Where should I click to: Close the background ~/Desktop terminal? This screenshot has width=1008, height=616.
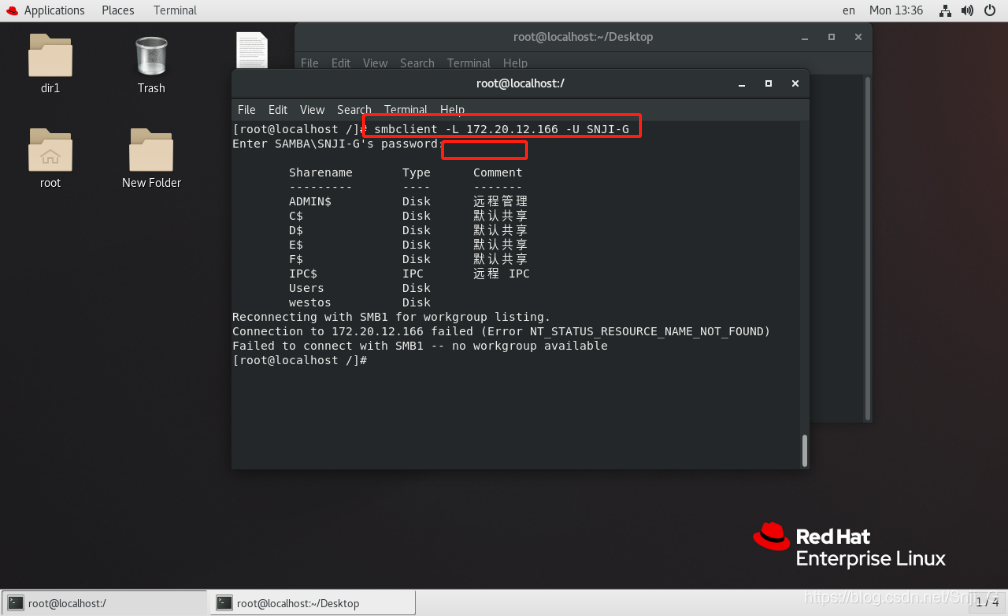click(858, 37)
